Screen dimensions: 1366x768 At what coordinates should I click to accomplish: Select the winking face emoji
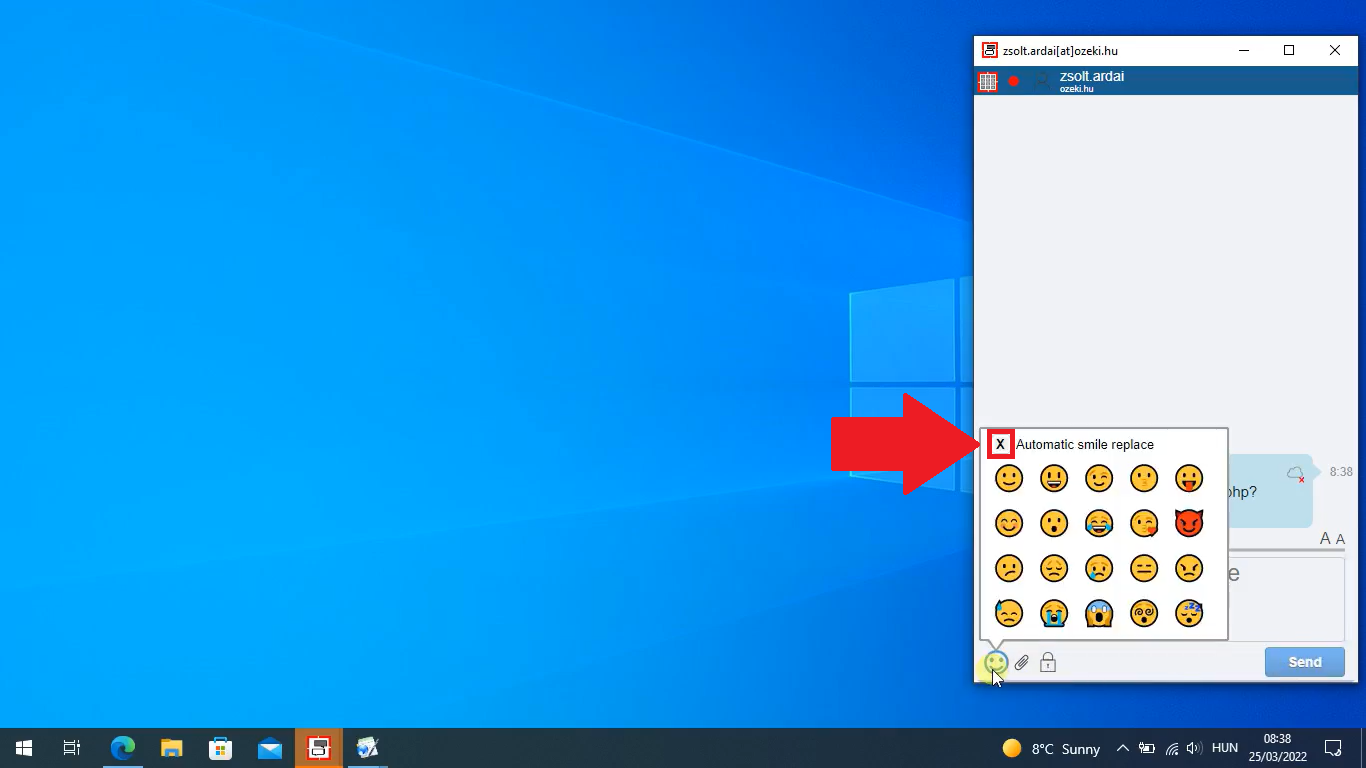coord(1099,478)
